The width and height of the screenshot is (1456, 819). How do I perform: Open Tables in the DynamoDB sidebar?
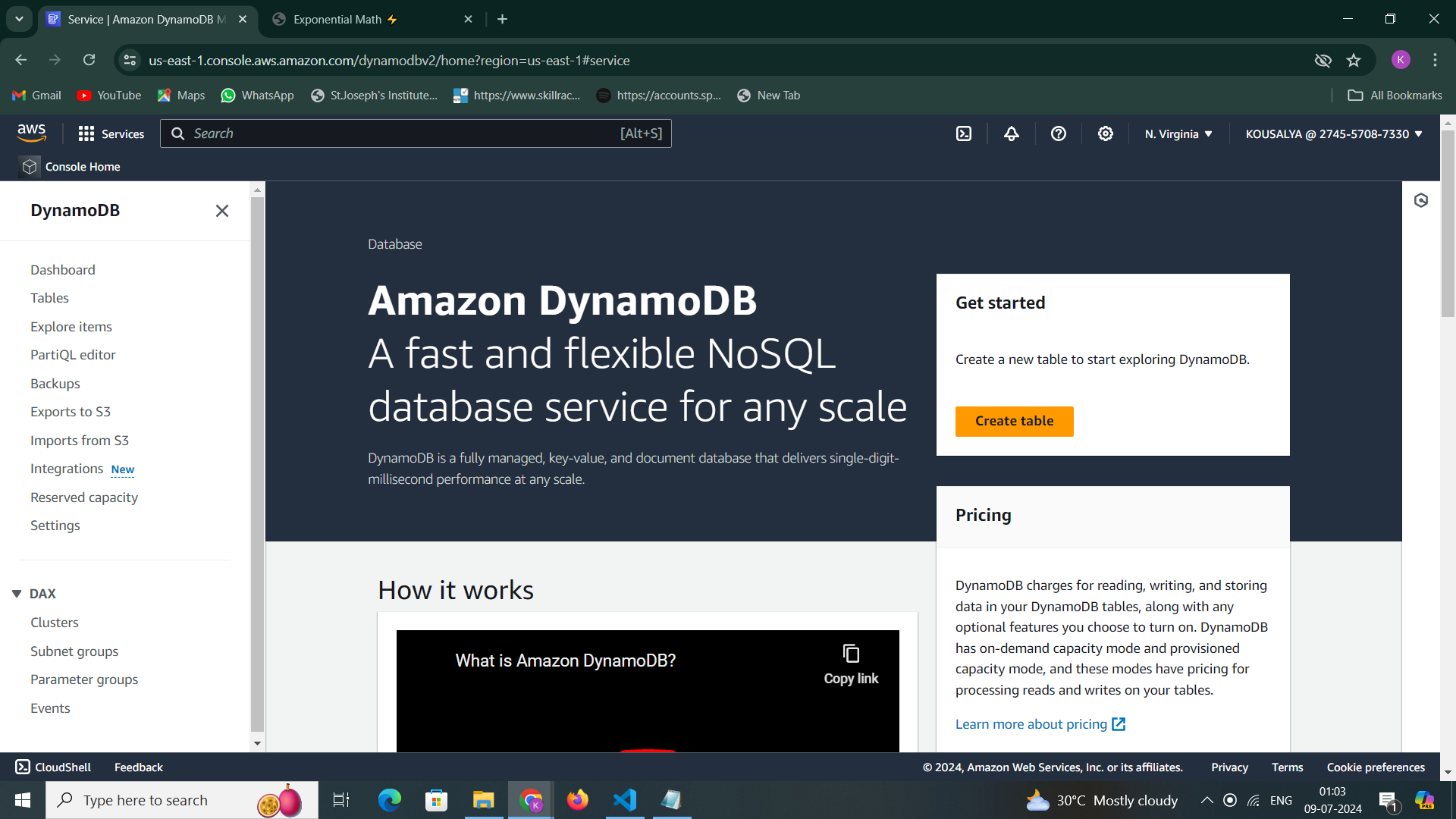point(49,298)
